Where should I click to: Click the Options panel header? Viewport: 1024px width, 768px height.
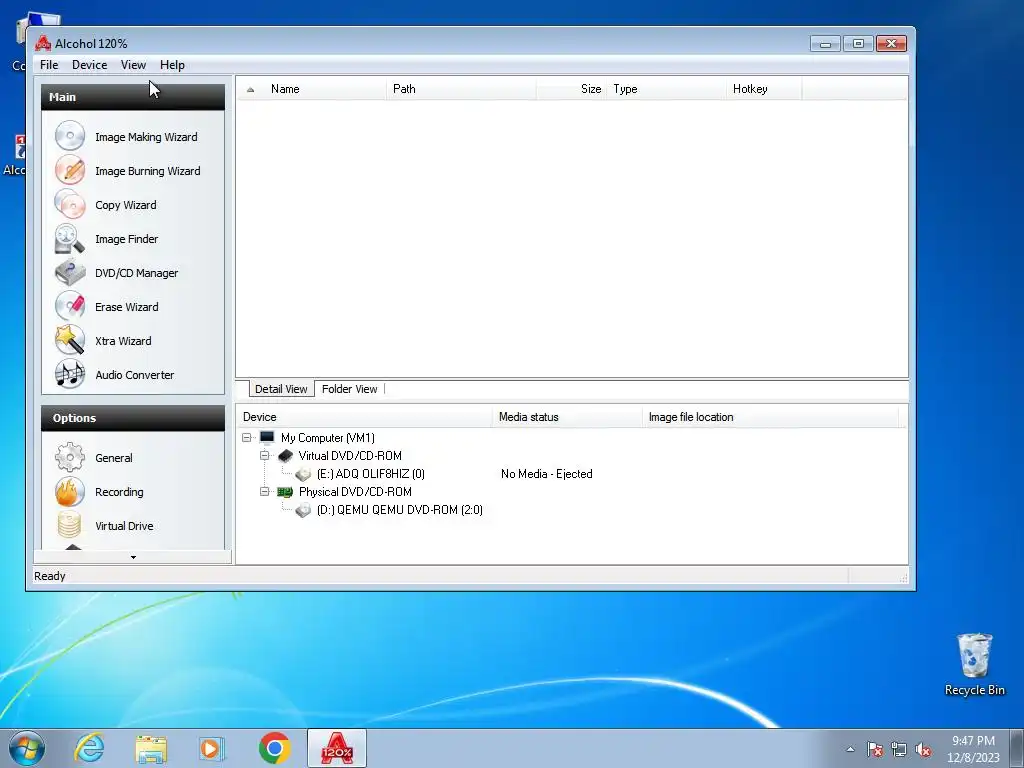pos(133,418)
